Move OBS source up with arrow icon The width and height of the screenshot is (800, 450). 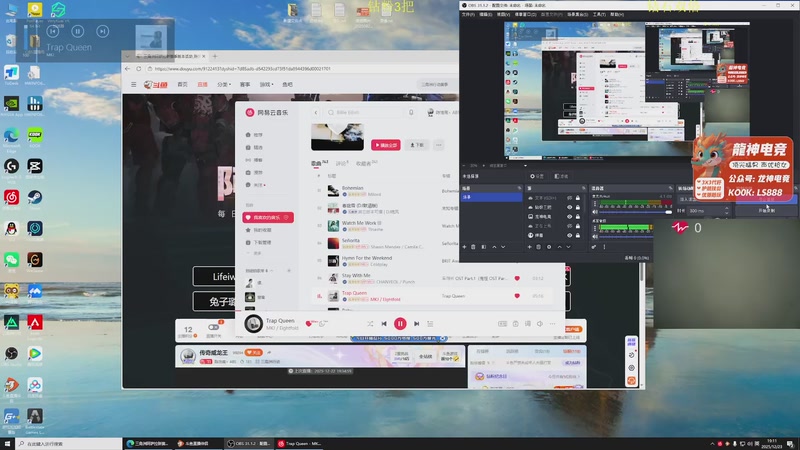559,247
